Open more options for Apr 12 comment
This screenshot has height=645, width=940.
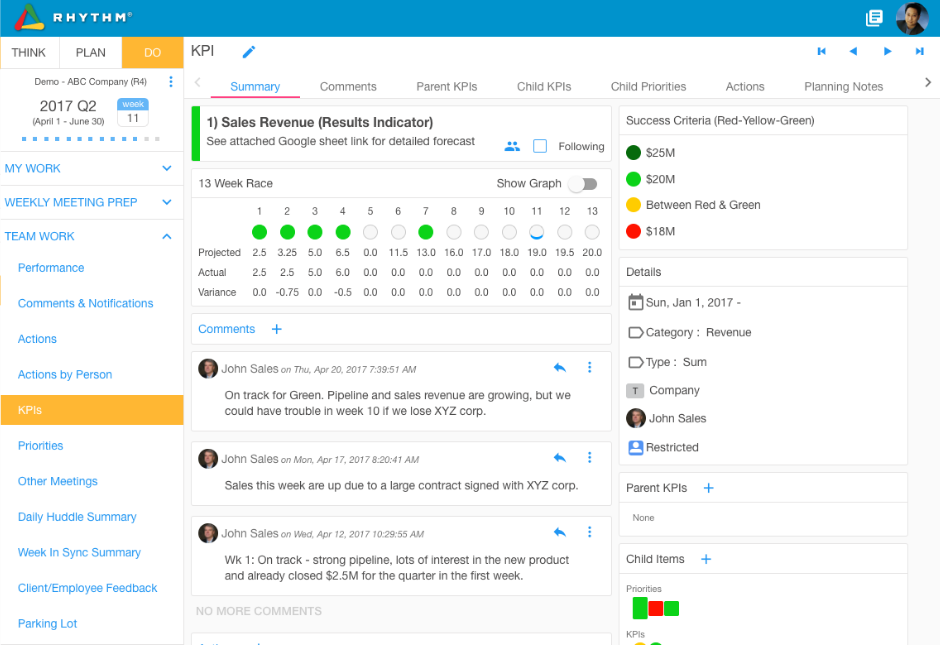coord(589,532)
